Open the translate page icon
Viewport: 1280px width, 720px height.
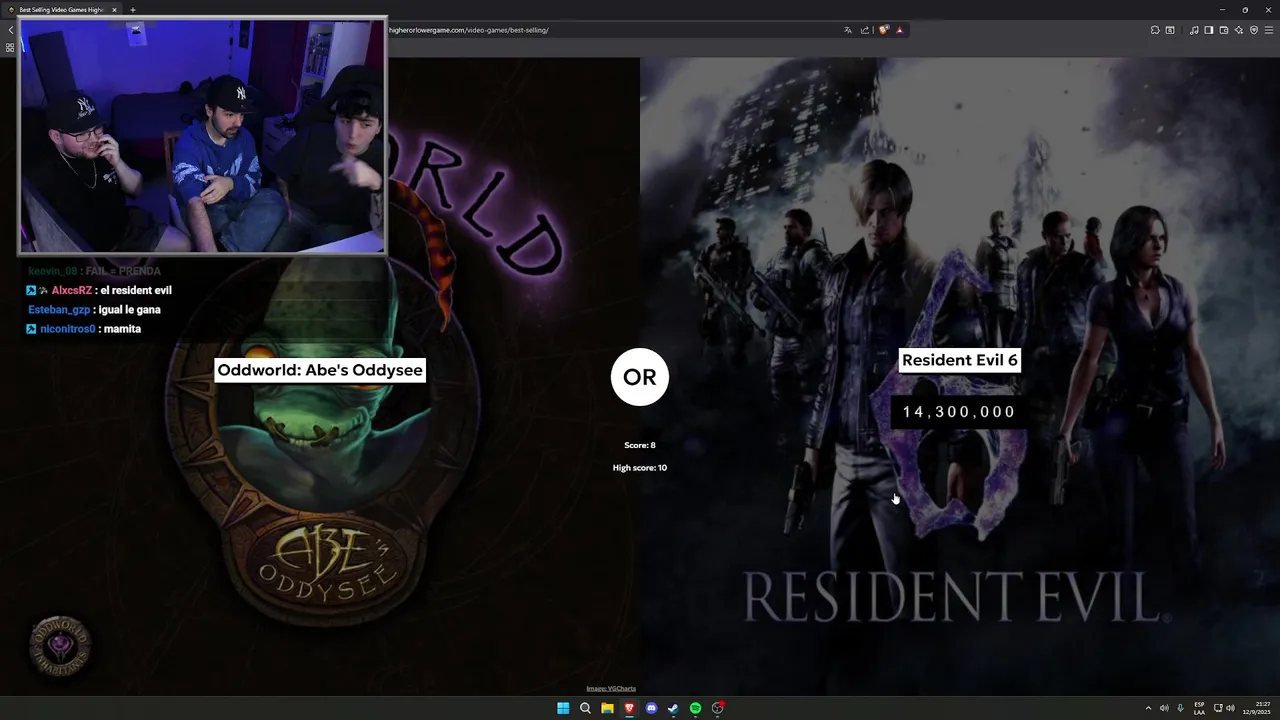(848, 30)
